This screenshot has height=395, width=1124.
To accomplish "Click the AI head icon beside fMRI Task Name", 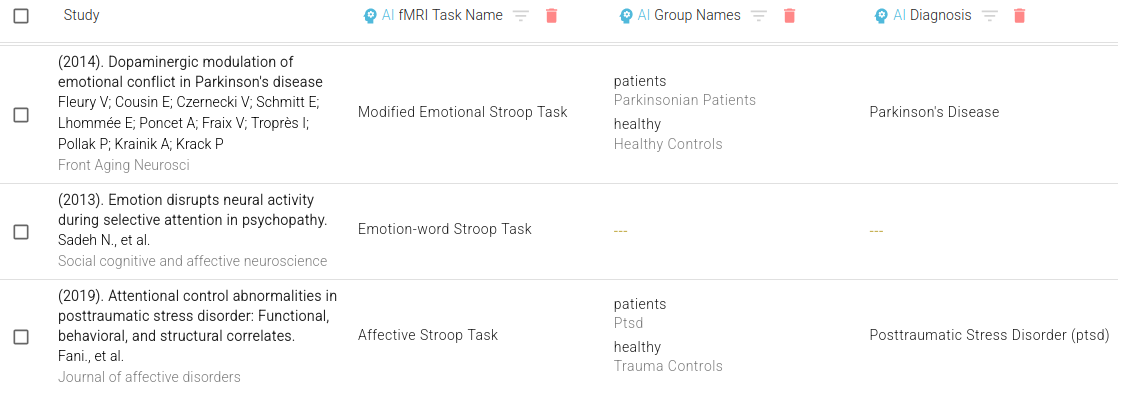I will 370,16.
